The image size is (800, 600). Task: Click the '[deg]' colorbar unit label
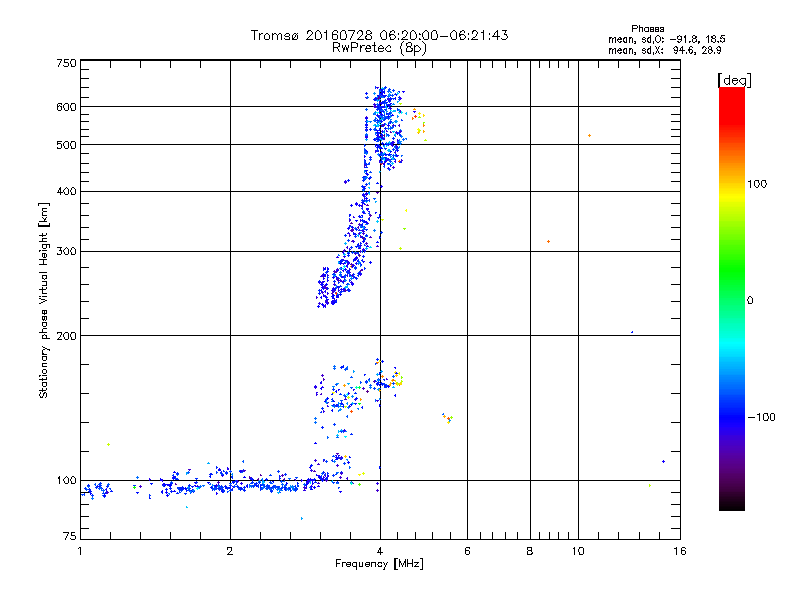734,81
